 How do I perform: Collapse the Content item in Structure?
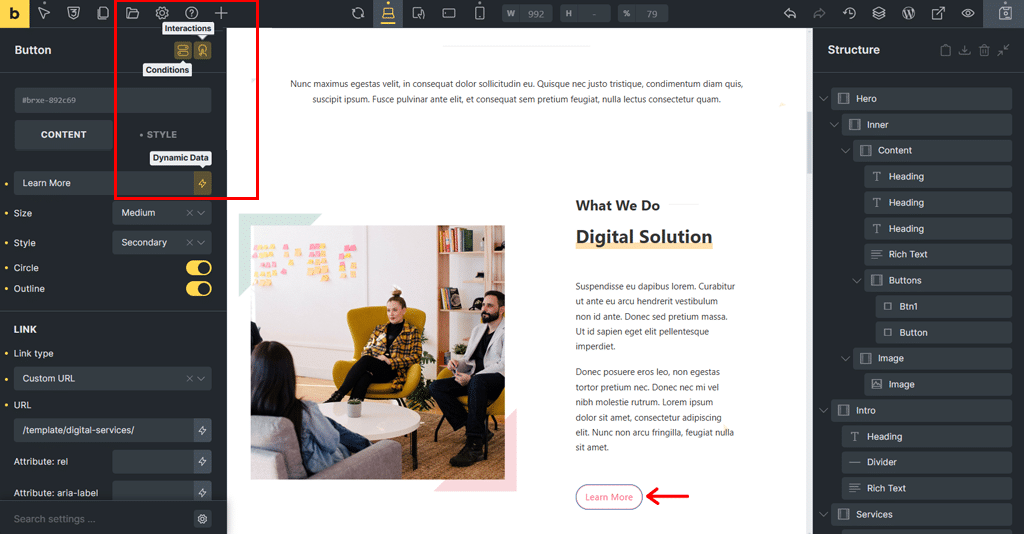(x=845, y=151)
